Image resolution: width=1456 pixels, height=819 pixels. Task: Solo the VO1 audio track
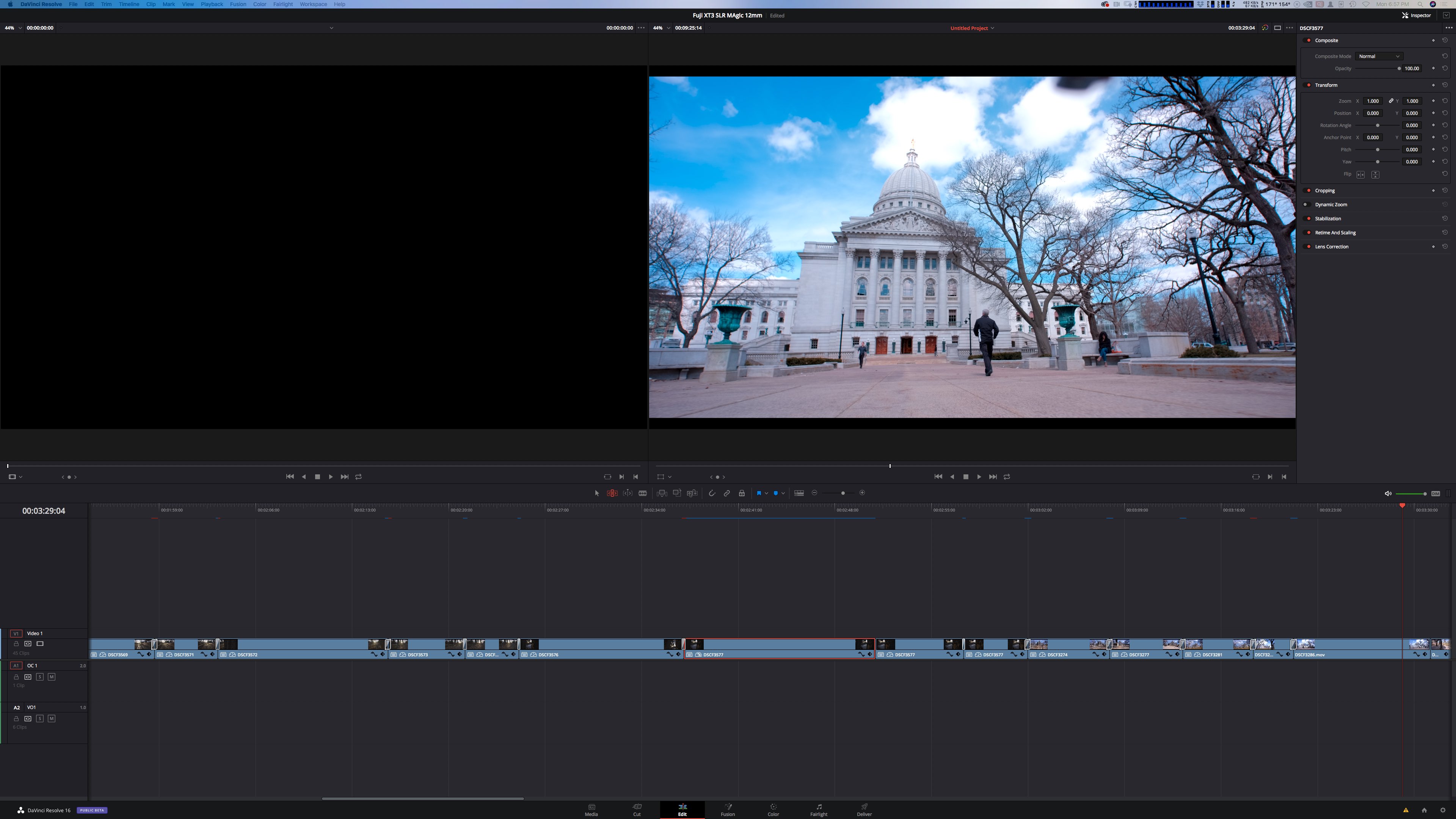click(39, 719)
